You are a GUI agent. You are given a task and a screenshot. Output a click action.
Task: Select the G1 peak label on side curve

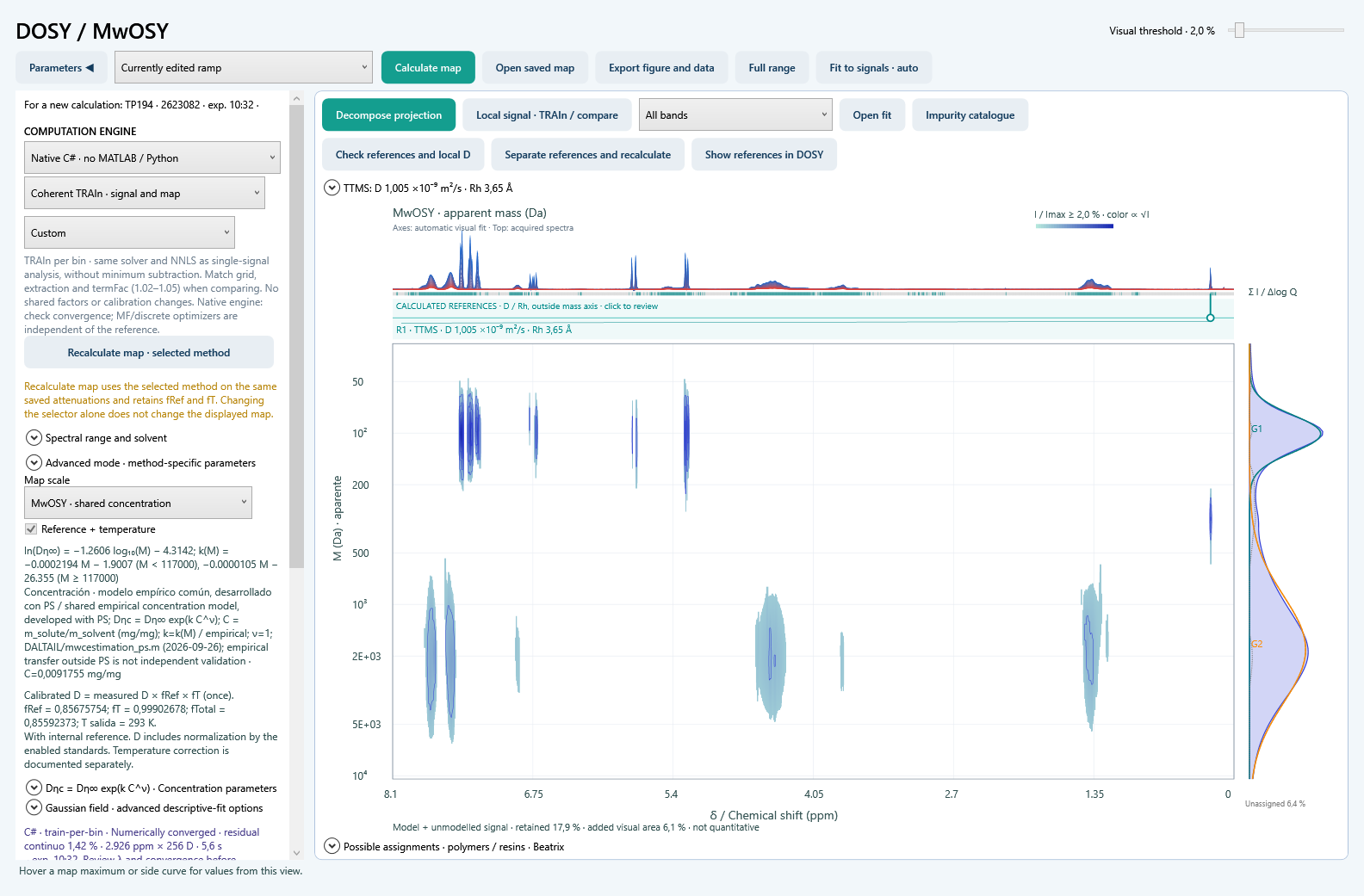click(x=1256, y=429)
